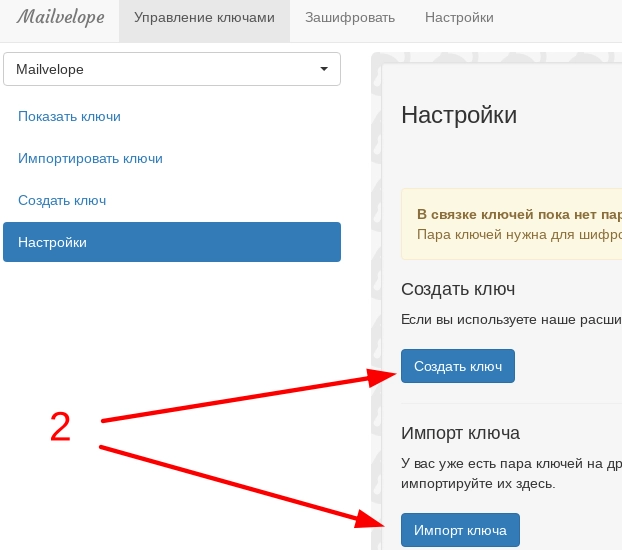Open the Настройки tab in top navigation
The height and width of the screenshot is (550, 622).
459,18
